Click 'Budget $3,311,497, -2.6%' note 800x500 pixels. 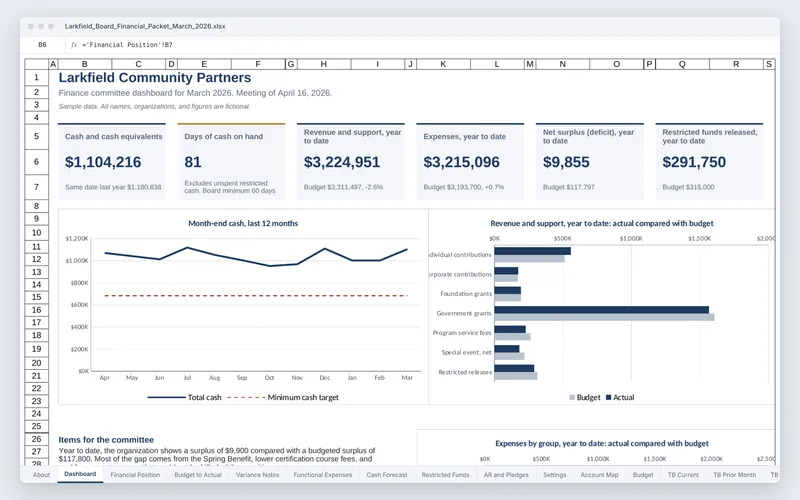(x=343, y=187)
